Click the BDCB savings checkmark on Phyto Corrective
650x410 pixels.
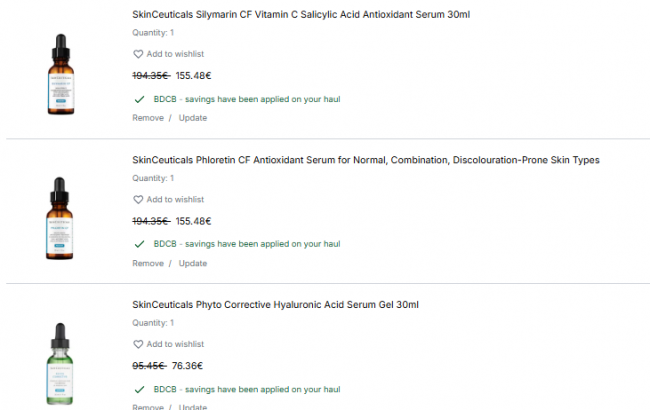[138, 389]
